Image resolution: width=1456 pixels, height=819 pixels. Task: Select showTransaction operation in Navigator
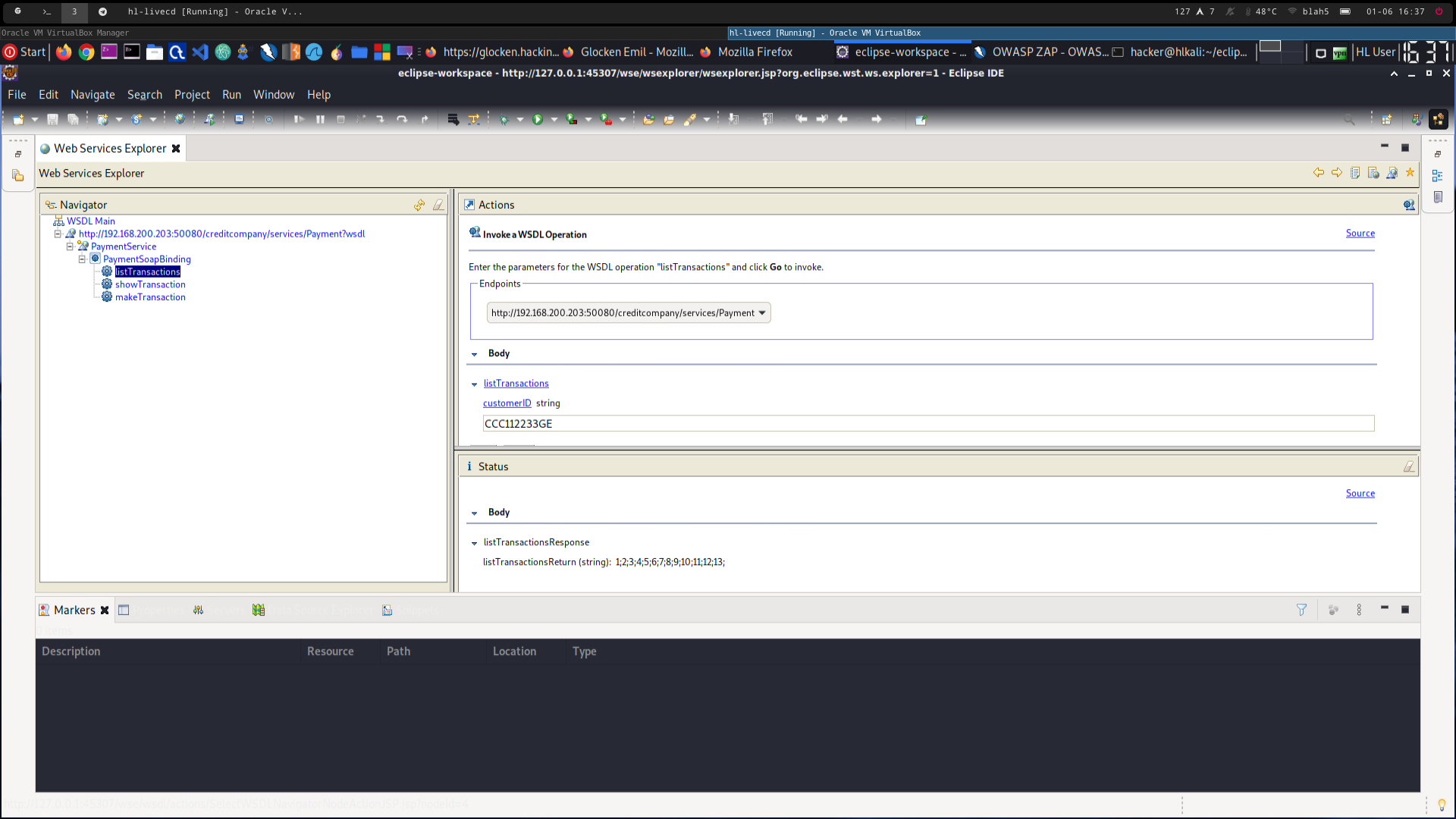150,284
